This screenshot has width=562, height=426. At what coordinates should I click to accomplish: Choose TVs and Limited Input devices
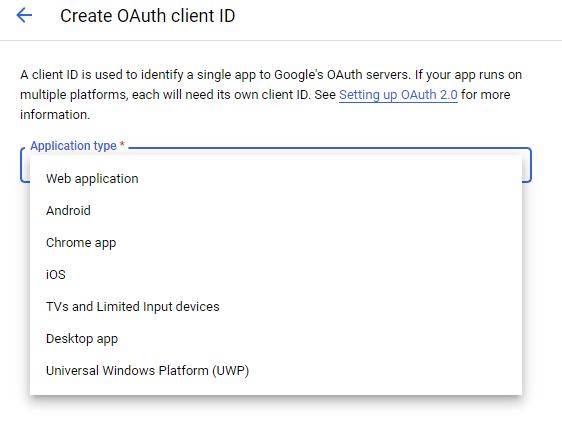[x=276, y=307]
